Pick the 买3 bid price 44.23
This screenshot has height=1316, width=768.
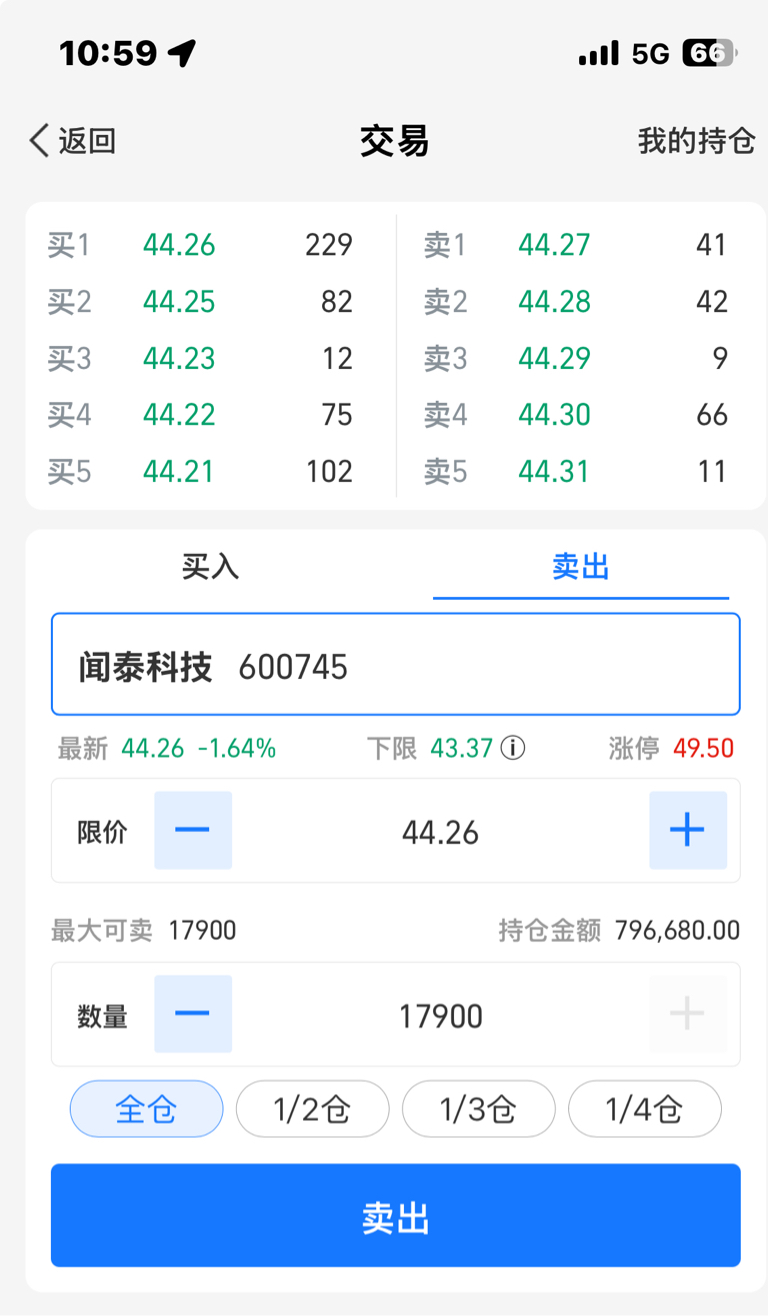(x=179, y=358)
